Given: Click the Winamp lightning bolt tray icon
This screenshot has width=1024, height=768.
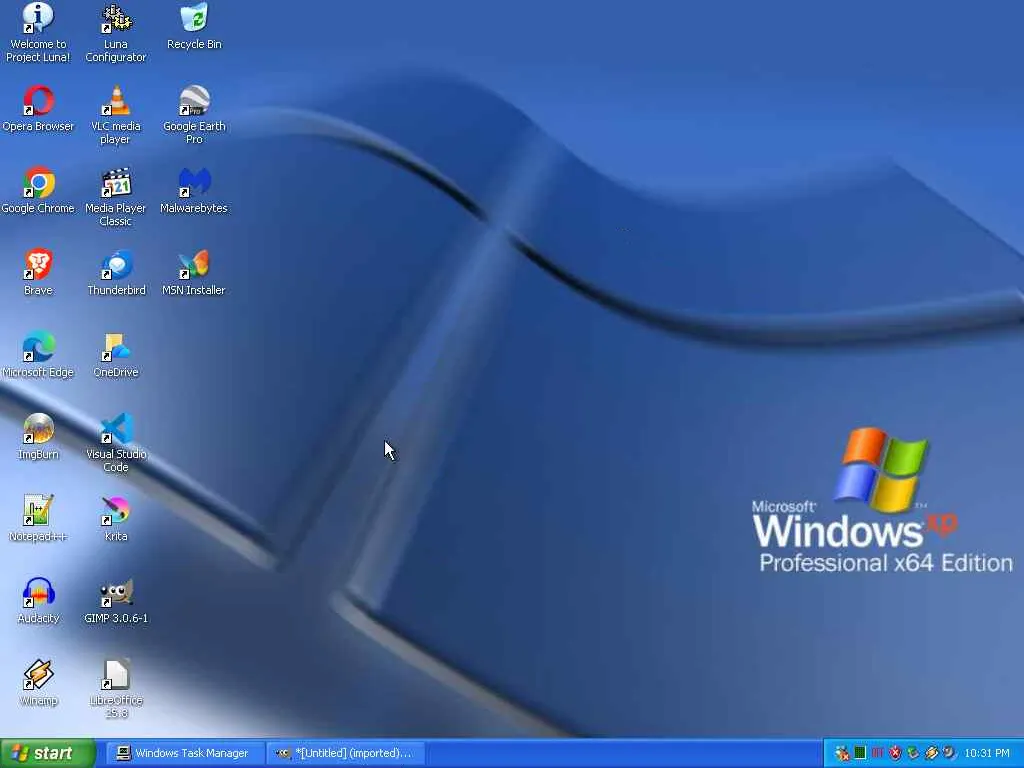Looking at the screenshot, I should click(931, 753).
